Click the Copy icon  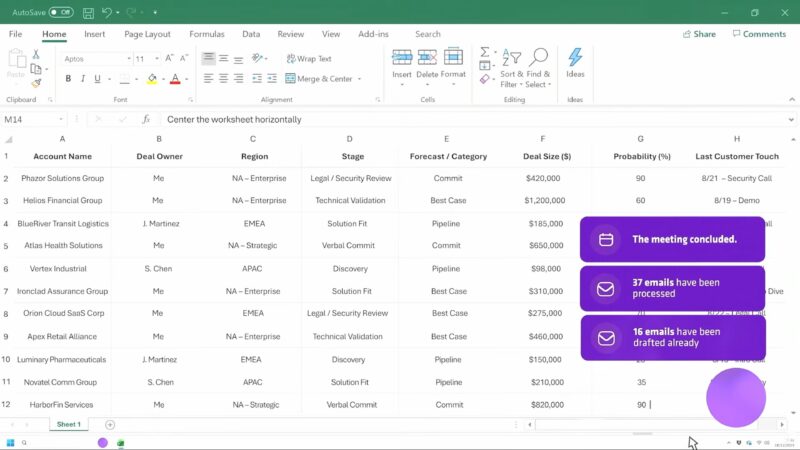coord(36,69)
